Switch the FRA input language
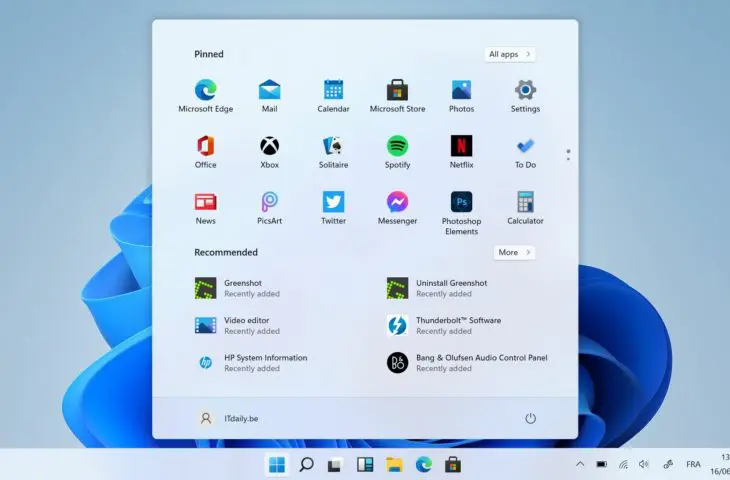The height and width of the screenshot is (480, 730). coord(693,464)
